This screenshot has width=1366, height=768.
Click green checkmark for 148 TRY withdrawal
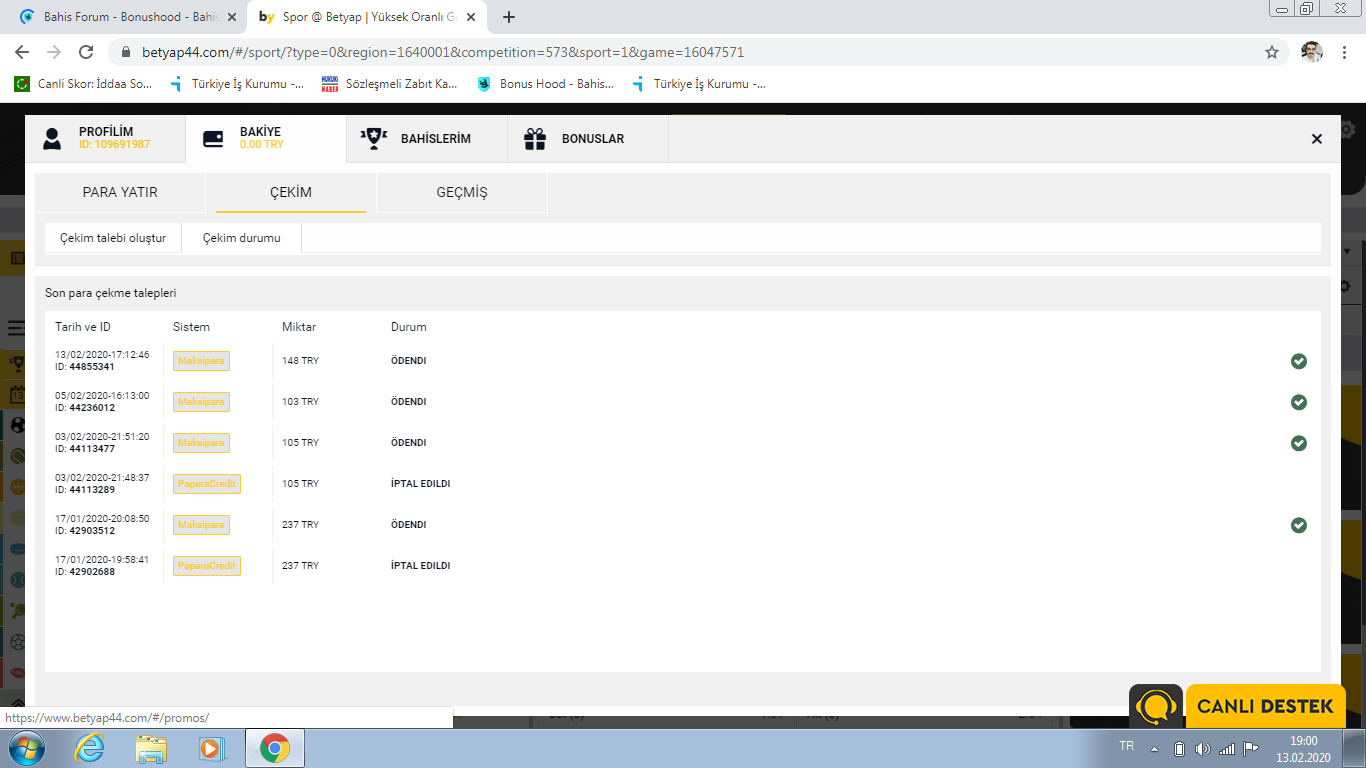click(1298, 361)
